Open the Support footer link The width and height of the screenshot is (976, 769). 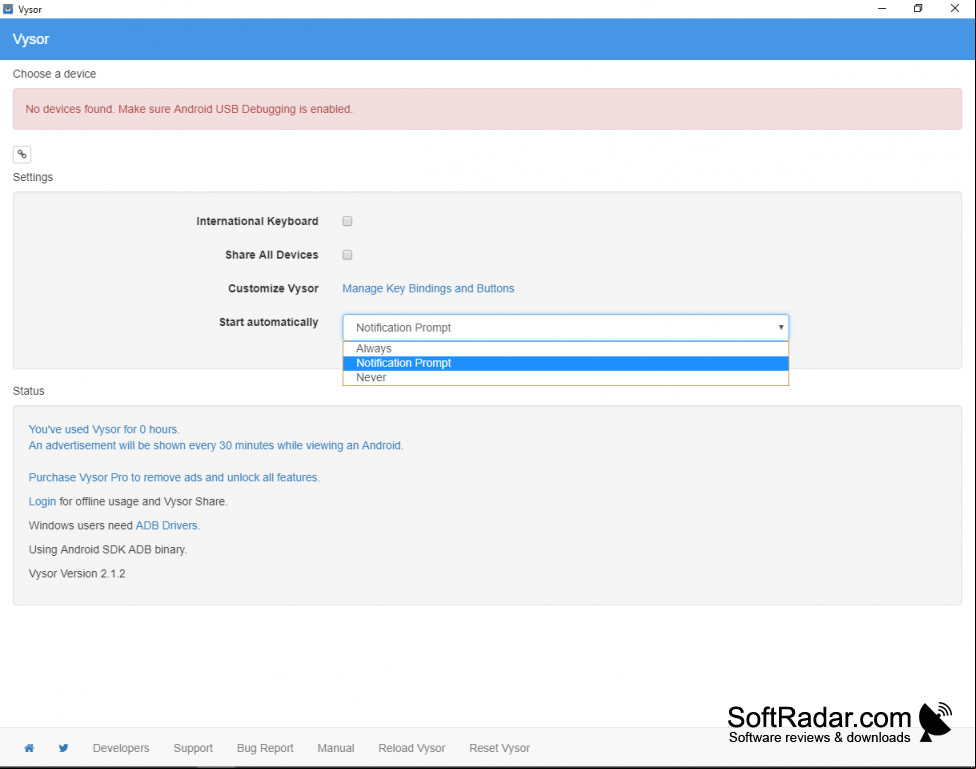[193, 748]
